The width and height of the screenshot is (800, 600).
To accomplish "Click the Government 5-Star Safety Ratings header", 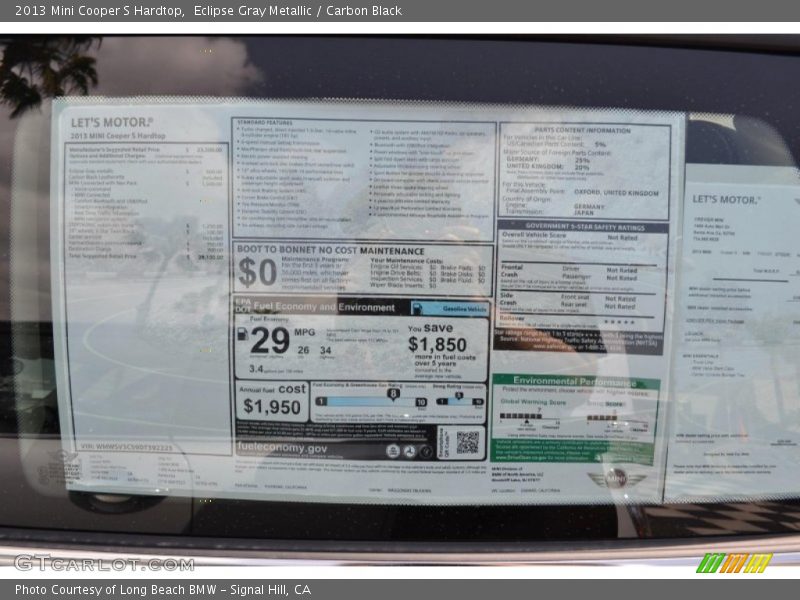I will pos(582,227).
